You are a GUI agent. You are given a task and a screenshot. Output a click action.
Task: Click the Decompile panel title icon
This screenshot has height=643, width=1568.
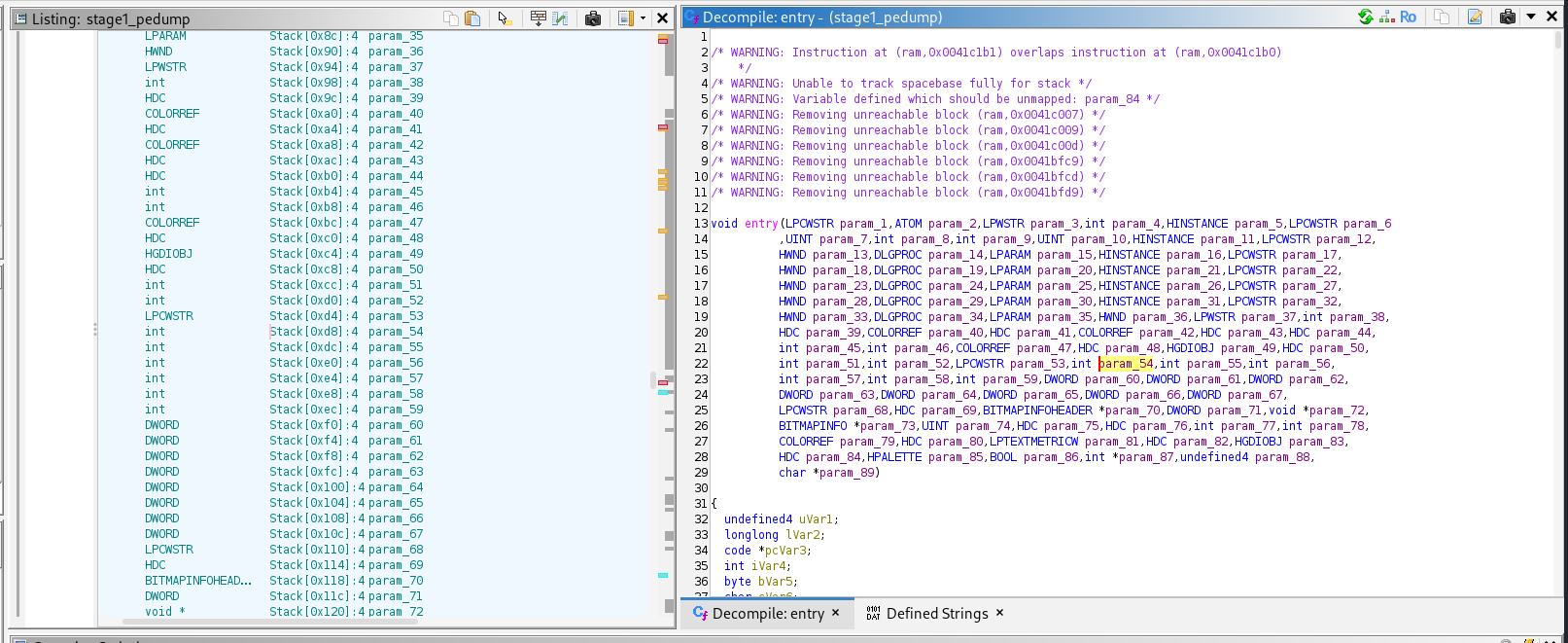click(692, 18)
